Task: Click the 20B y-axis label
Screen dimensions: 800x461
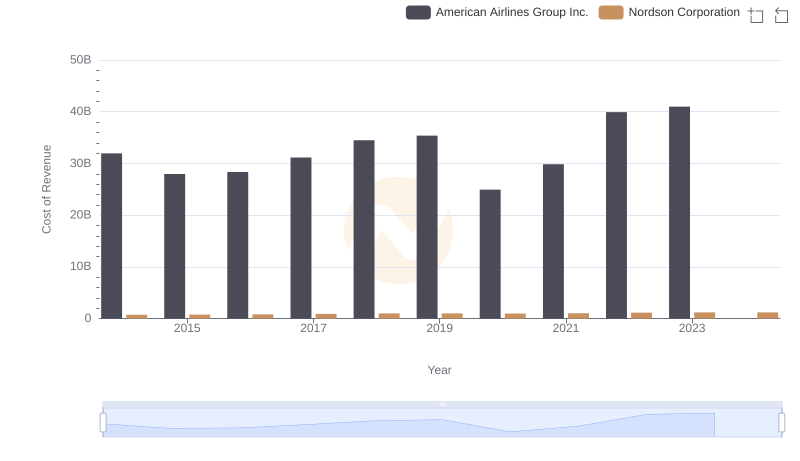Action: (81, 215)
